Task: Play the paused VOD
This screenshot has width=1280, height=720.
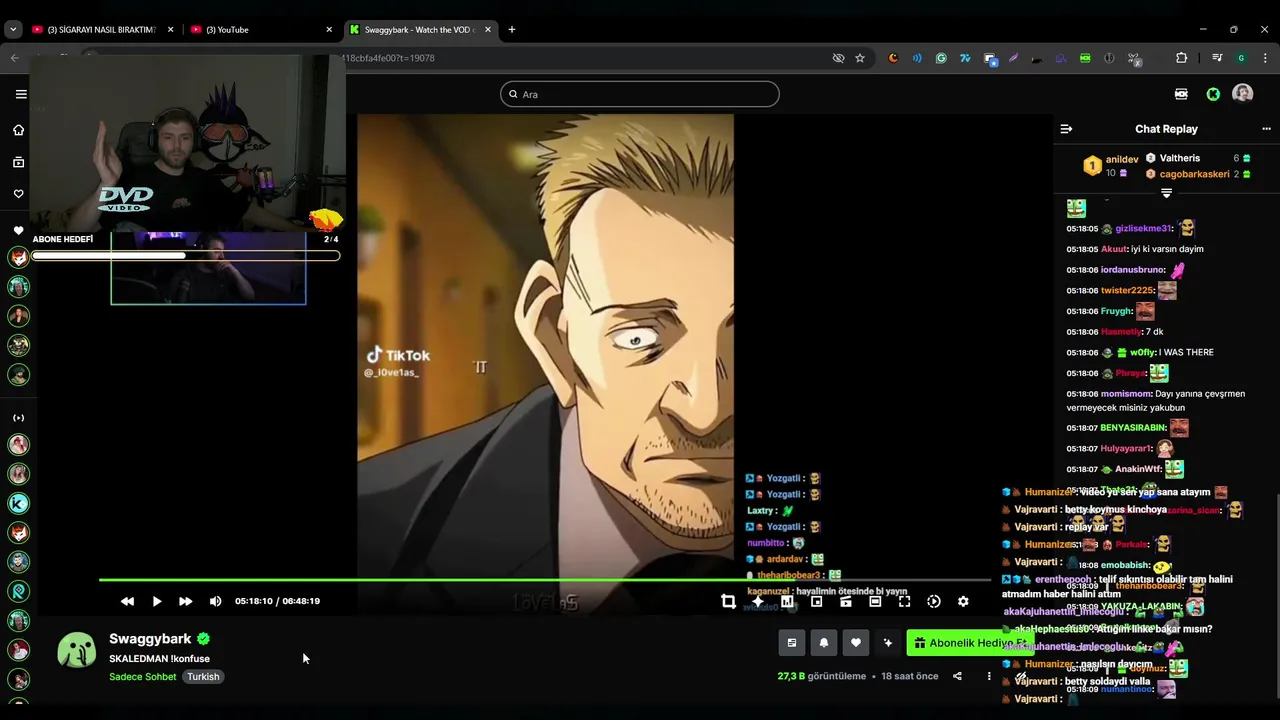Action: pos(157,601)
